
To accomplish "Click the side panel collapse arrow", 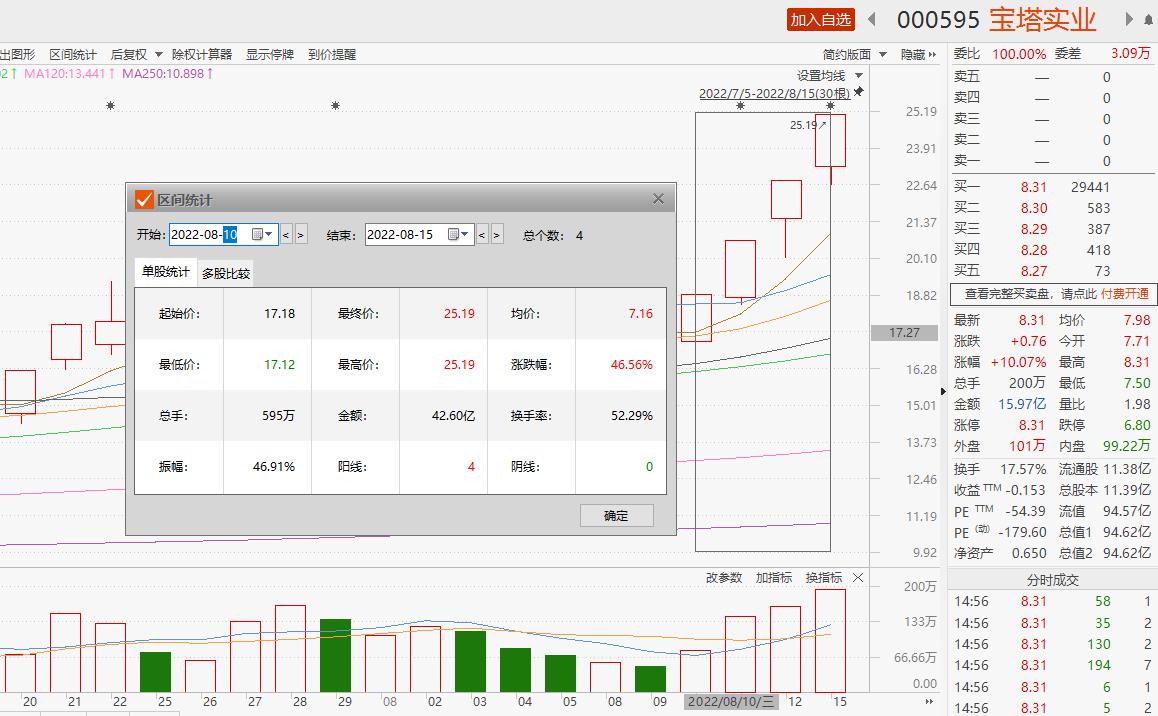I will pyautogui.click(x=944, y=391).
